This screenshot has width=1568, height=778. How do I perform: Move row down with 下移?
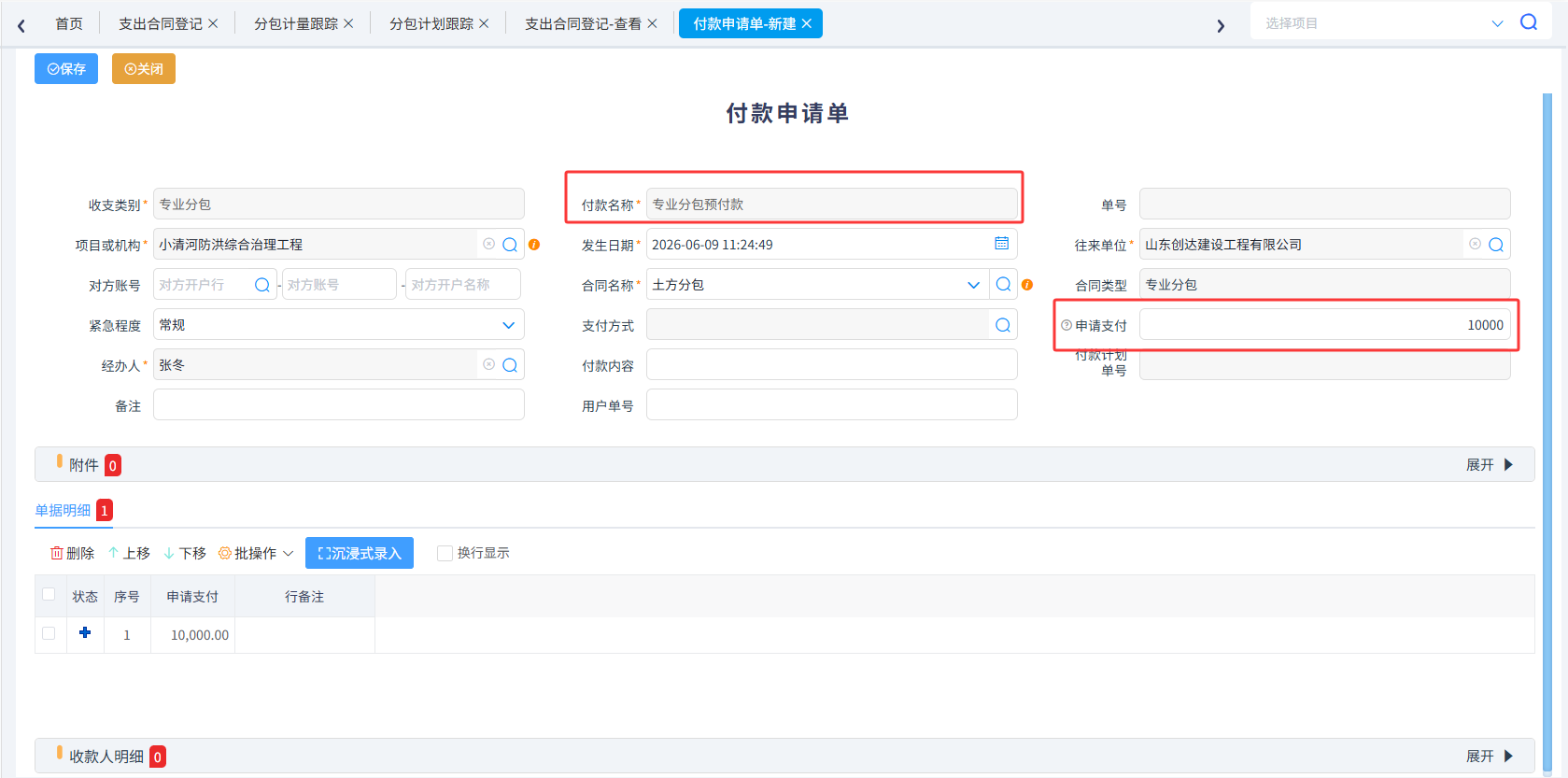pos(185,553)
